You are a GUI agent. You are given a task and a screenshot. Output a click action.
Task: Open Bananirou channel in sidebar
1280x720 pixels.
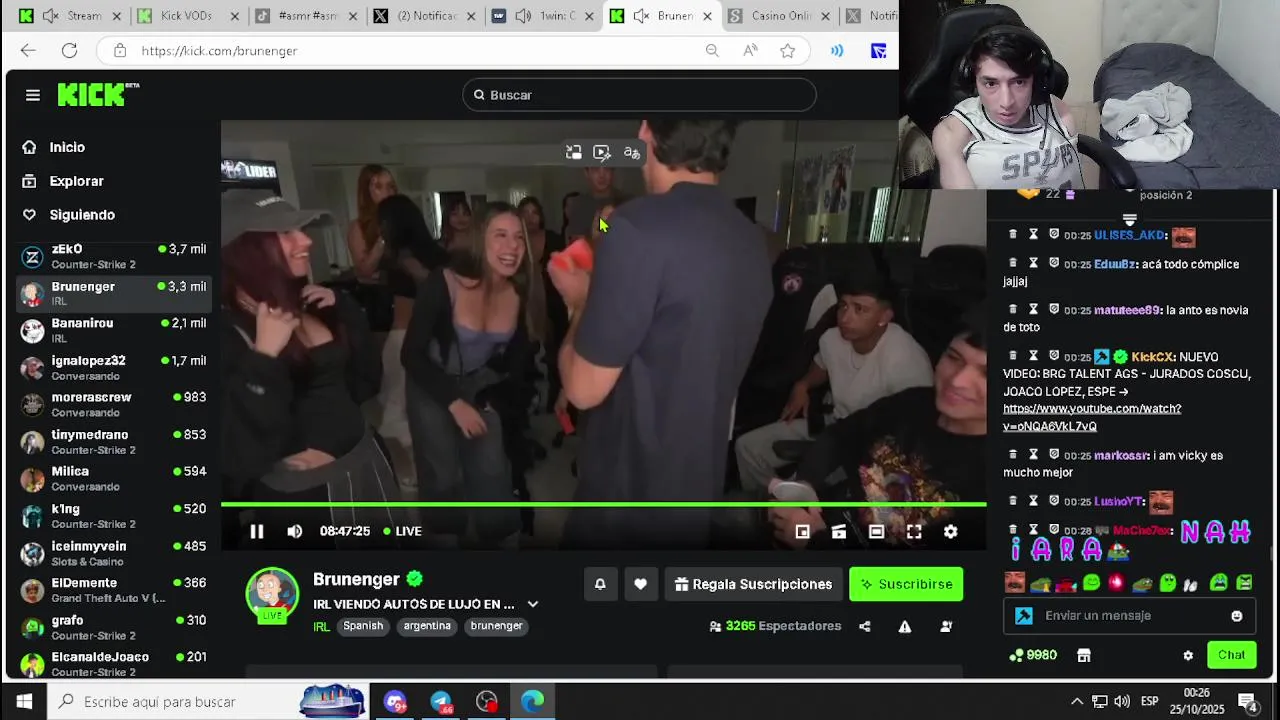tap(114, 330)
